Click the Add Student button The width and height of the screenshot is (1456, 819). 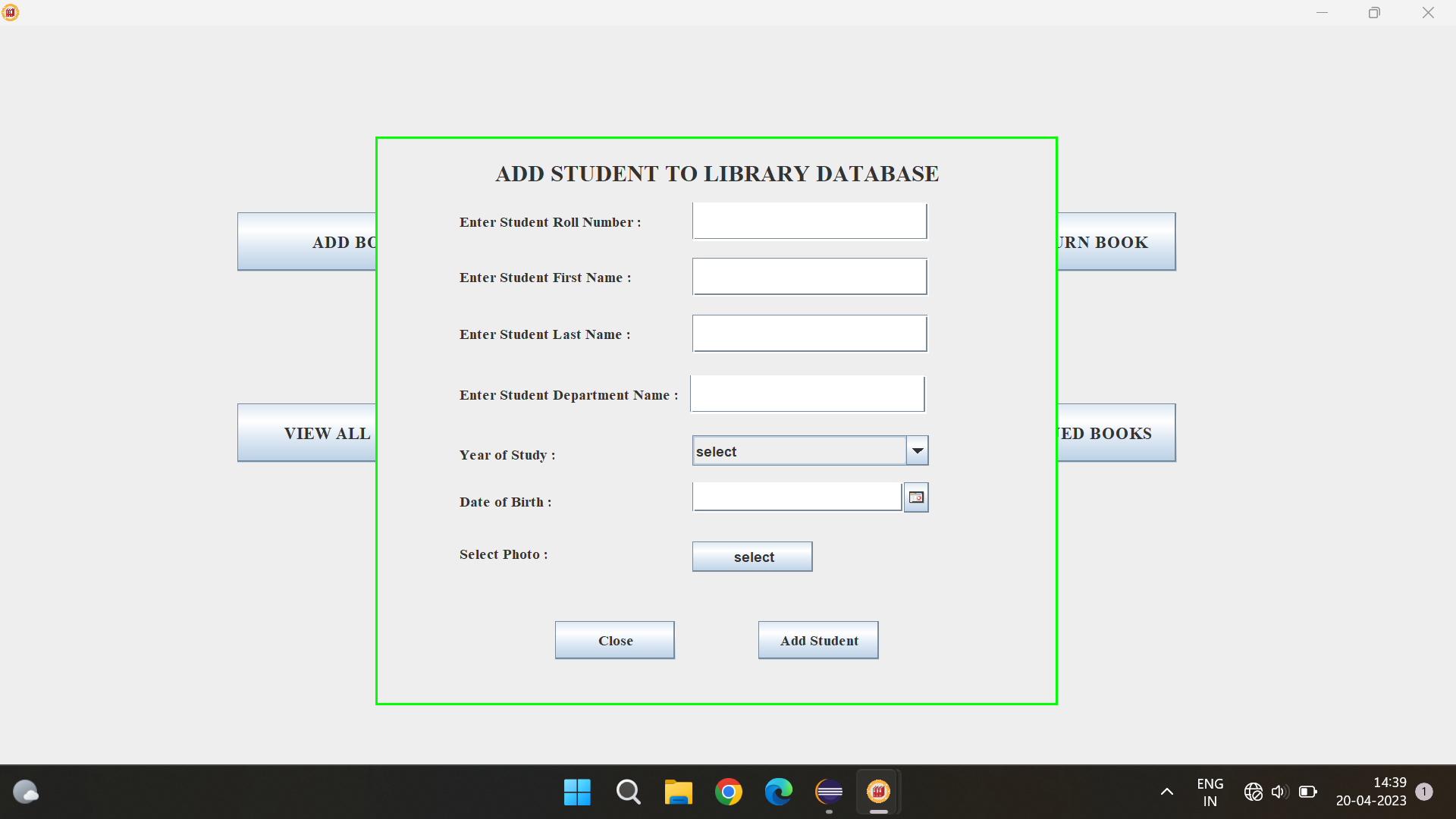(818, 641)
